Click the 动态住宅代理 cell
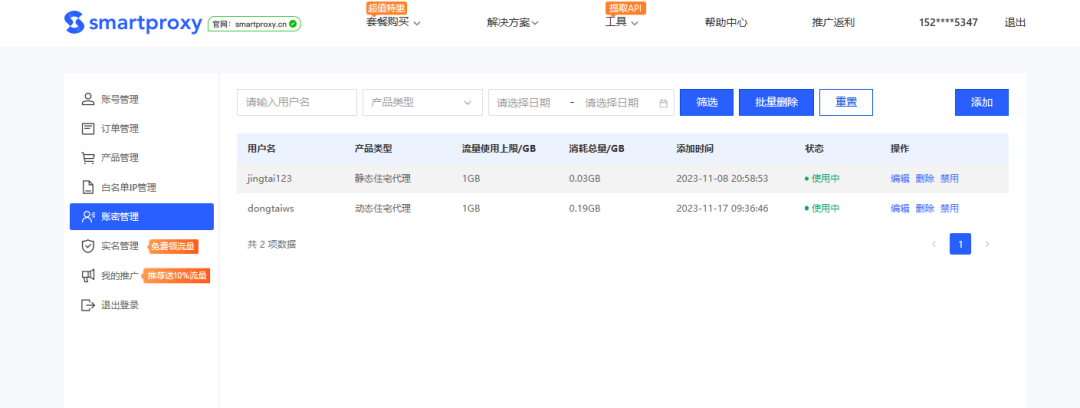 tap(382, 208)
